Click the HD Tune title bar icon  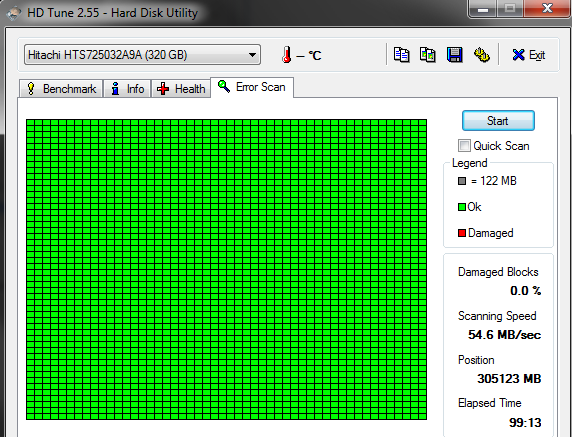tap(14, 13)
